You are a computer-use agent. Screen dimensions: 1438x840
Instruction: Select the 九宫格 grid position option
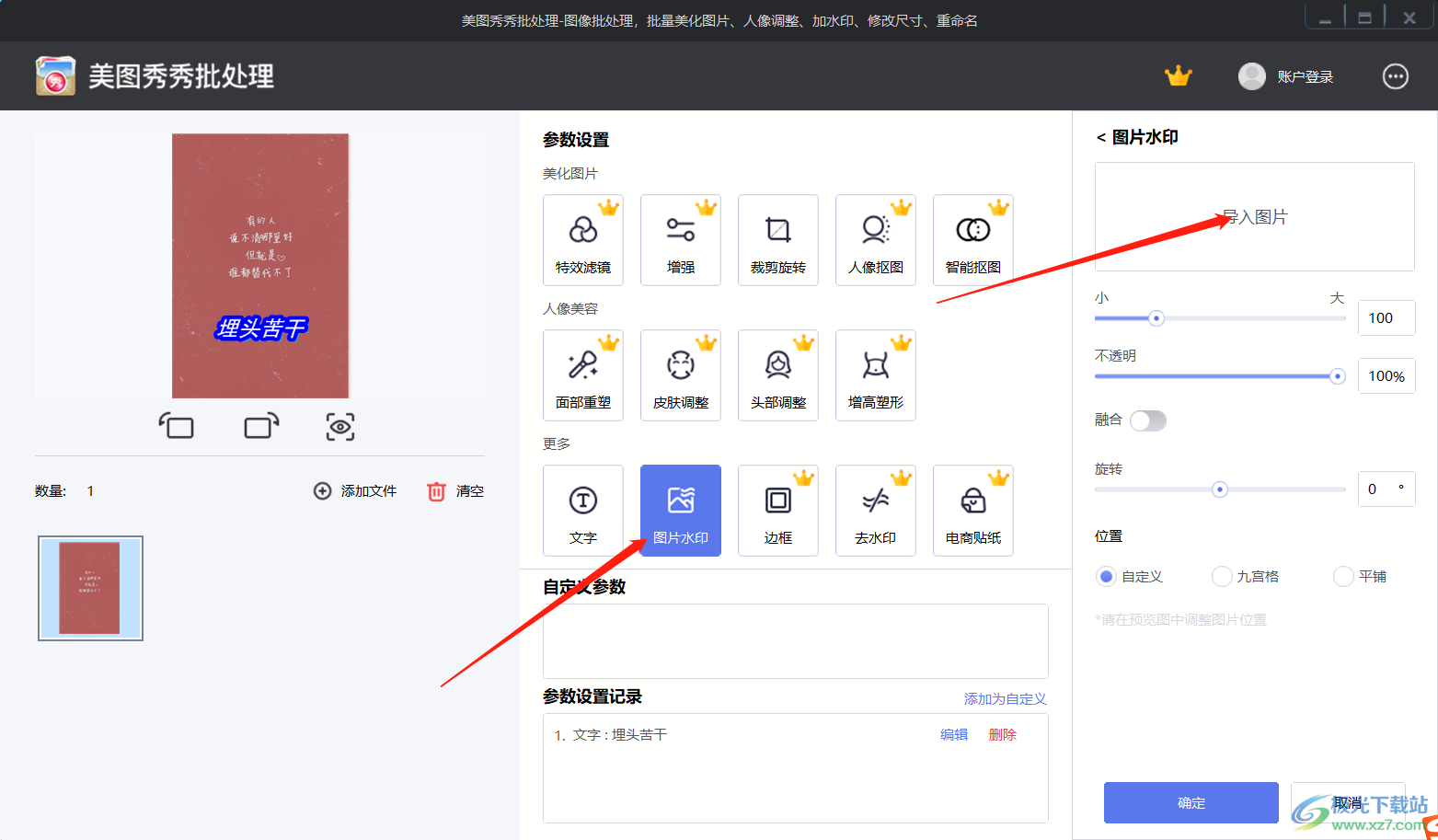click(x=1222, y=577)
